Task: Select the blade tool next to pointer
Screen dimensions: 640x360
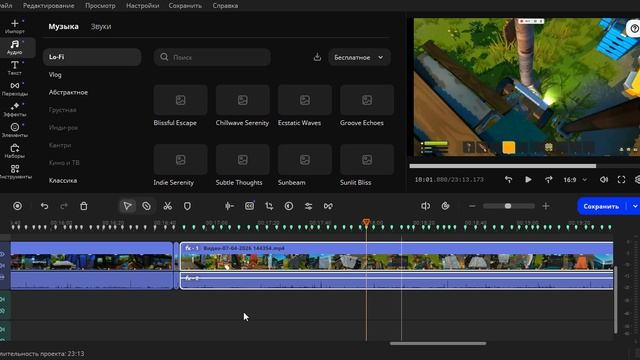Action: (147, 206)
